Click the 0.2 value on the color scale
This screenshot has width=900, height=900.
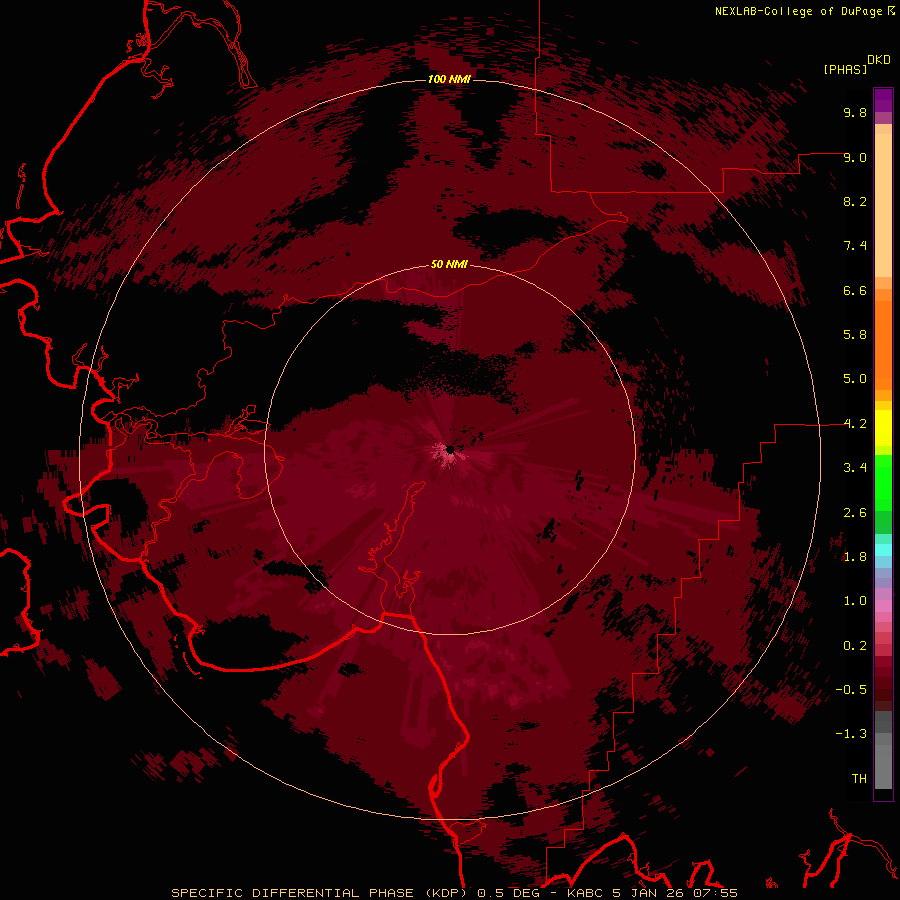[855, 646]
